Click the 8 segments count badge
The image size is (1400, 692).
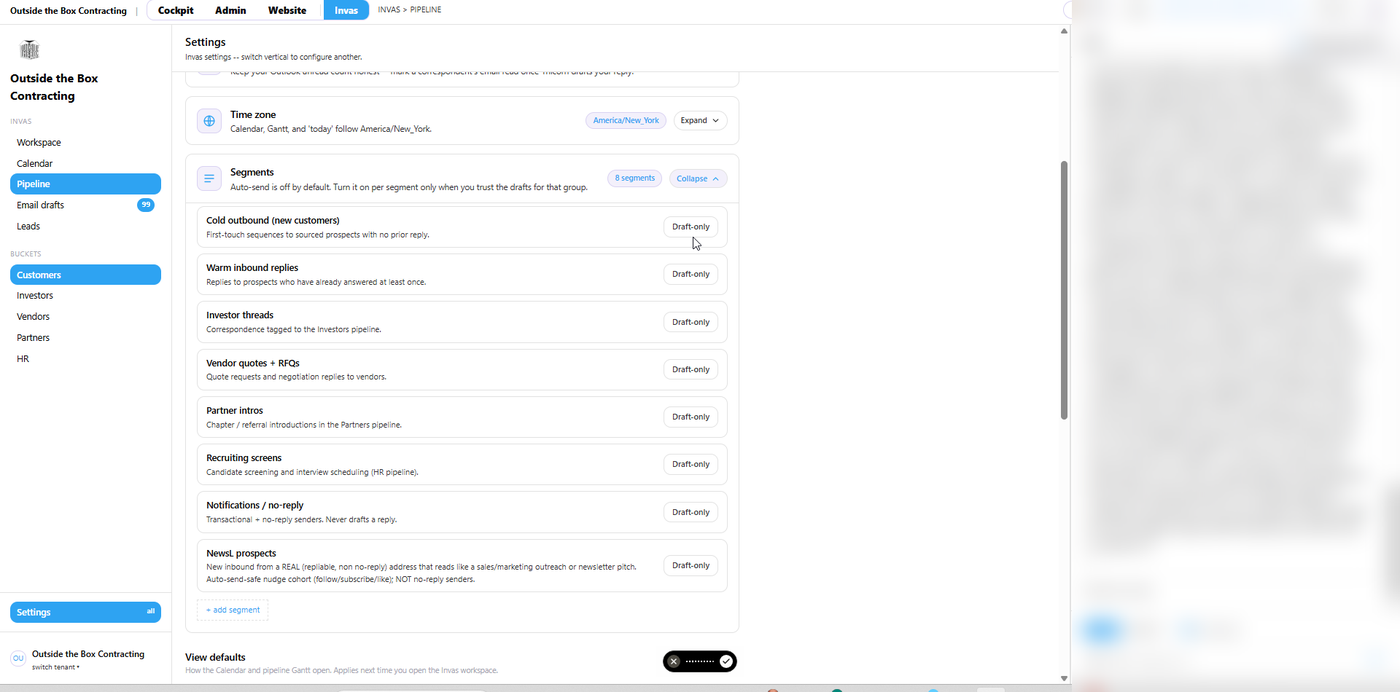point(635,178)
